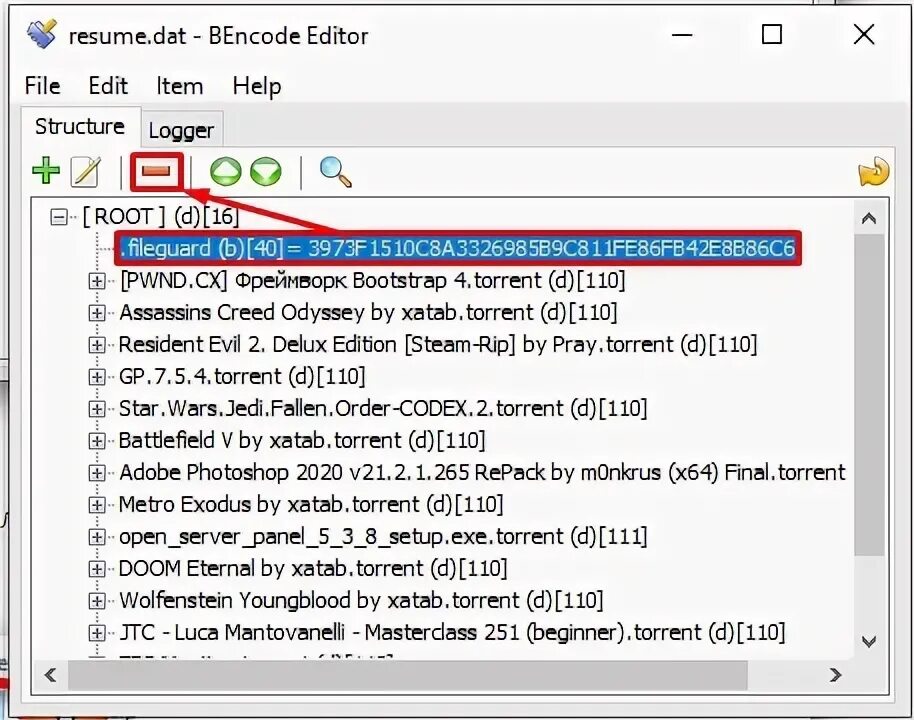Image resolution: width=914 pixels, height=720 pixels.
Task: Click the Edit item pencil icon
Action: pyautogui.click(x=85, y=171)
